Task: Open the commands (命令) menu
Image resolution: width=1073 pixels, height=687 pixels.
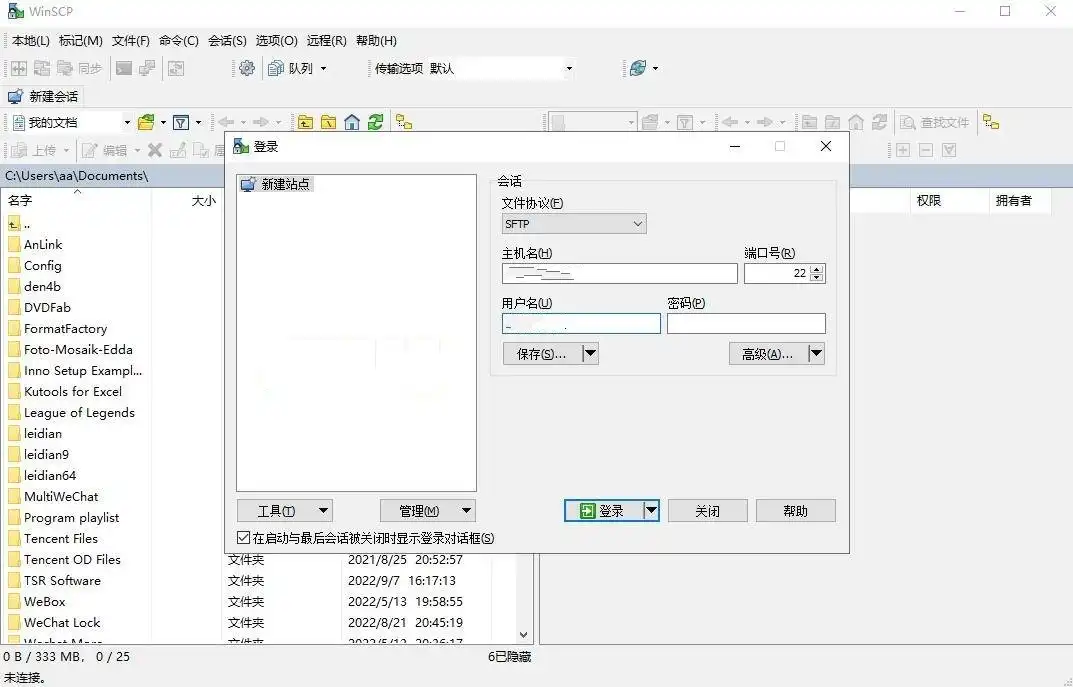Action: [x=179, y=40]
